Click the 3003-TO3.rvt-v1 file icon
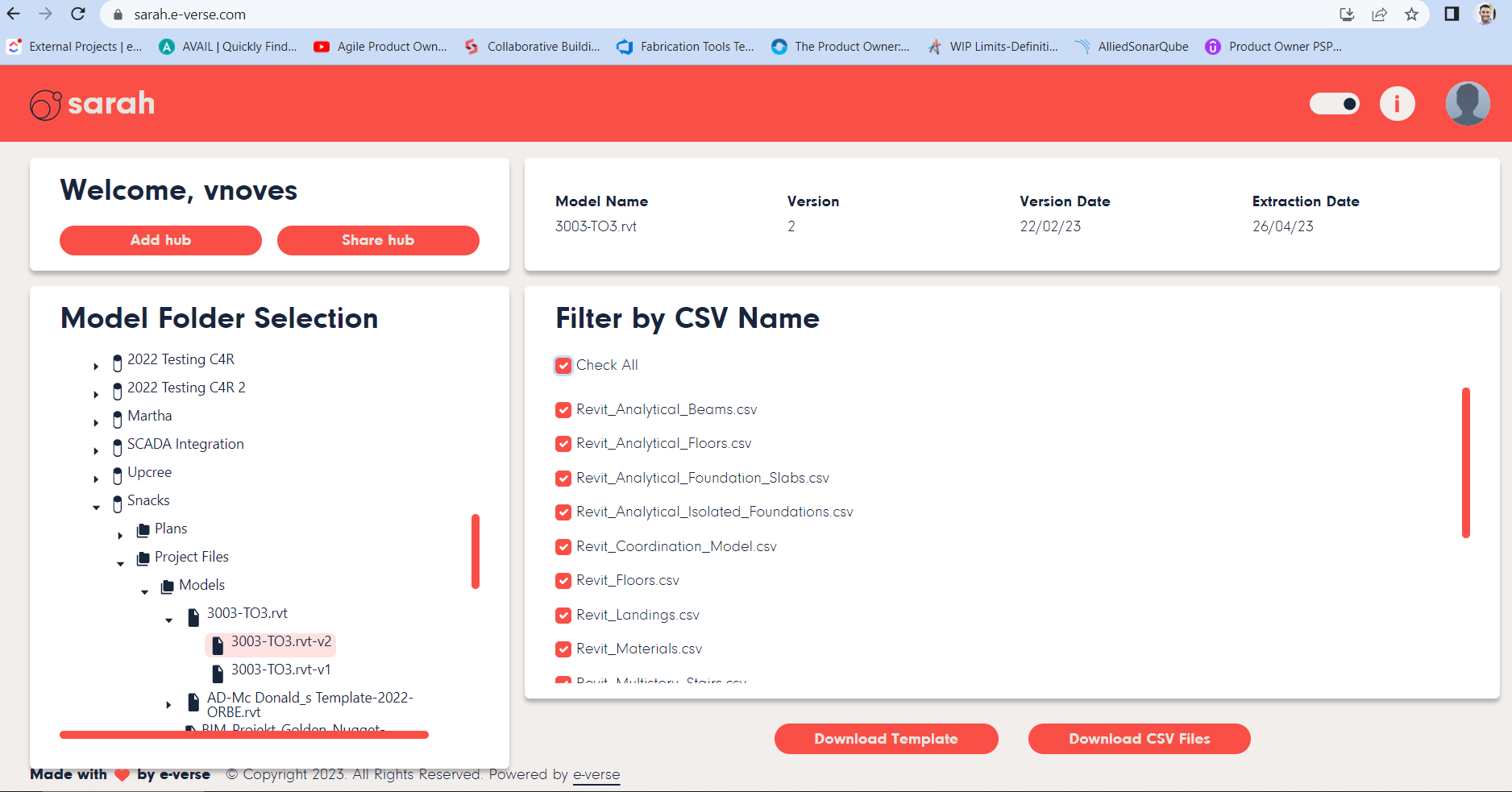 point(218,674)
